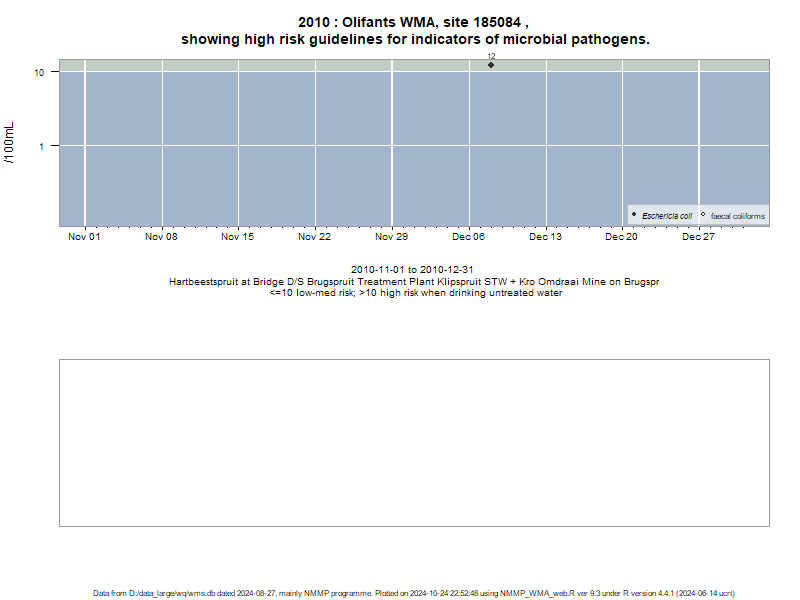Click the 'Nov 01' x-axis label
The height and width of the screenshot is (600, 800).
[x=84, y=237]
